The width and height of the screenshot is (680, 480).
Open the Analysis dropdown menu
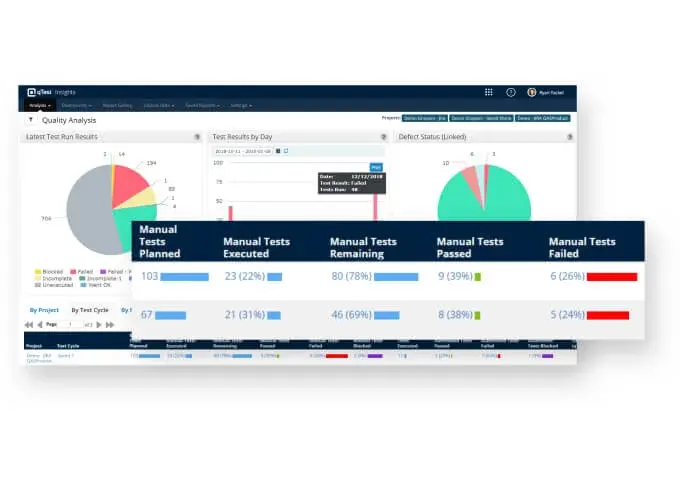tap(40, 105)
